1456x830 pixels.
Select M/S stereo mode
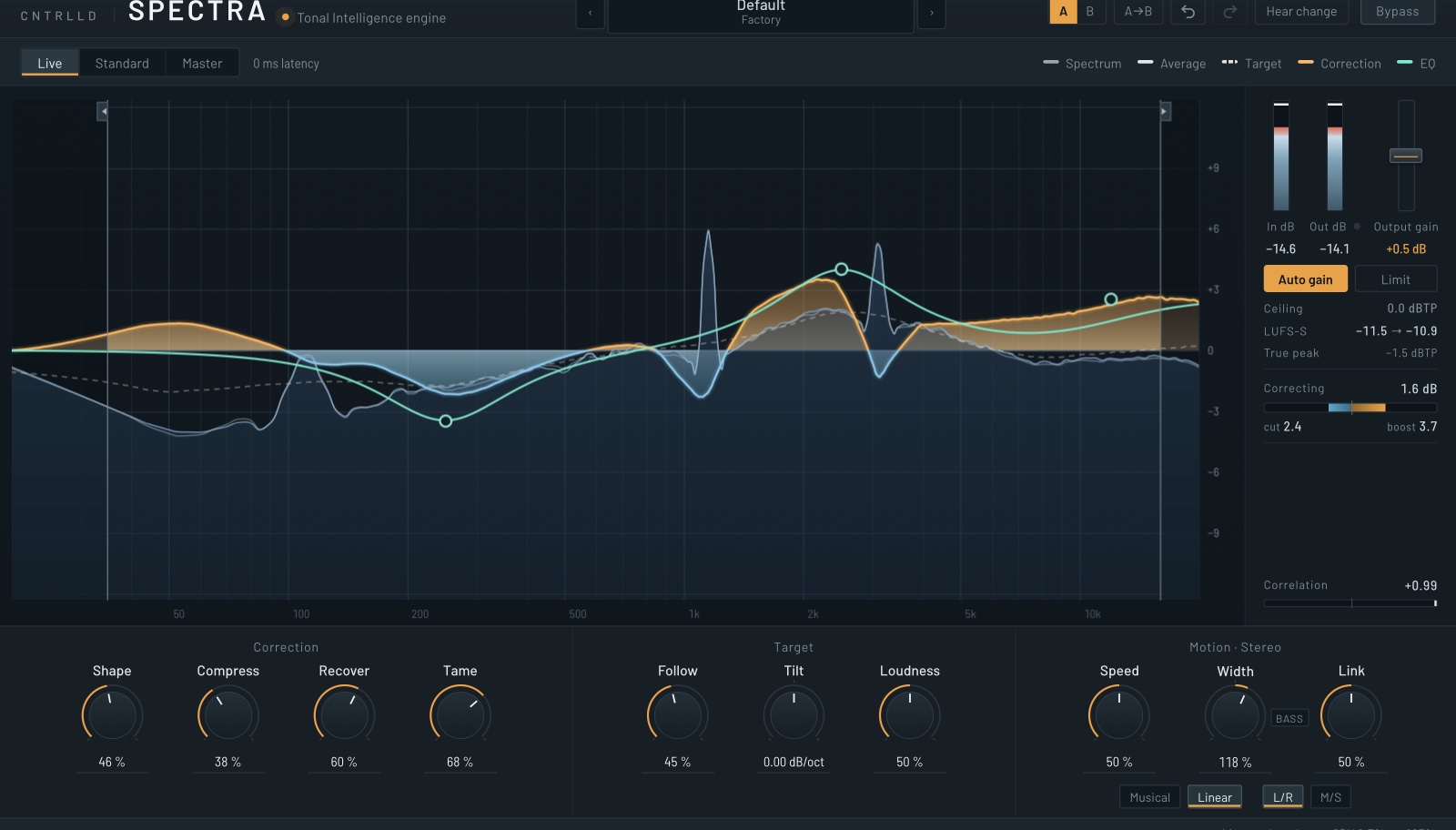[1330, 797]
